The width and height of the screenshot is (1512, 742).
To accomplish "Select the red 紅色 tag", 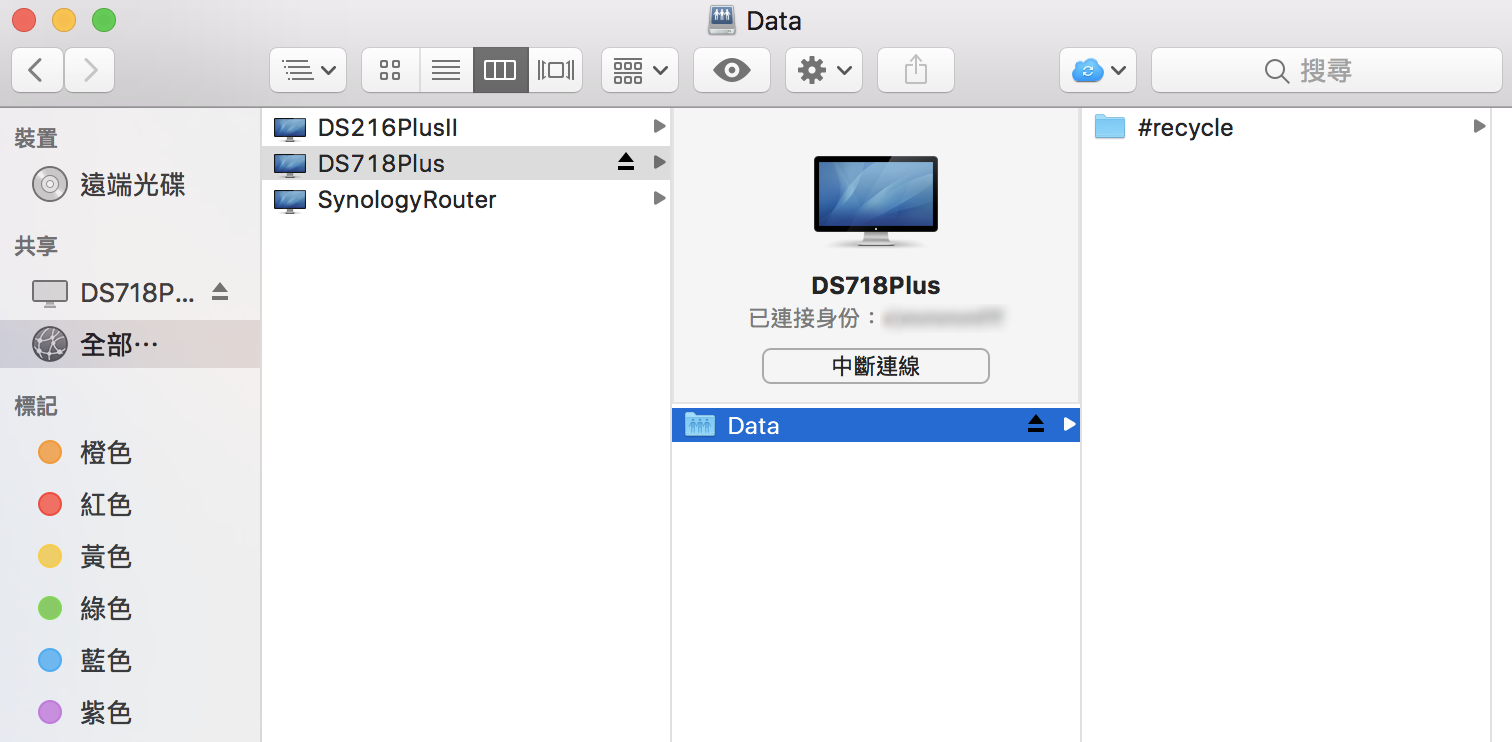I will (105, 505).
